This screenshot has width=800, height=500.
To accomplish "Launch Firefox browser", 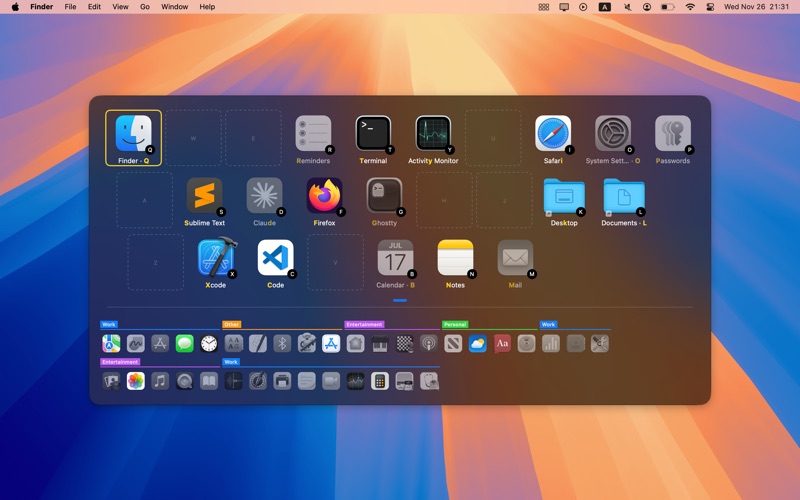I will pos(324,200).
